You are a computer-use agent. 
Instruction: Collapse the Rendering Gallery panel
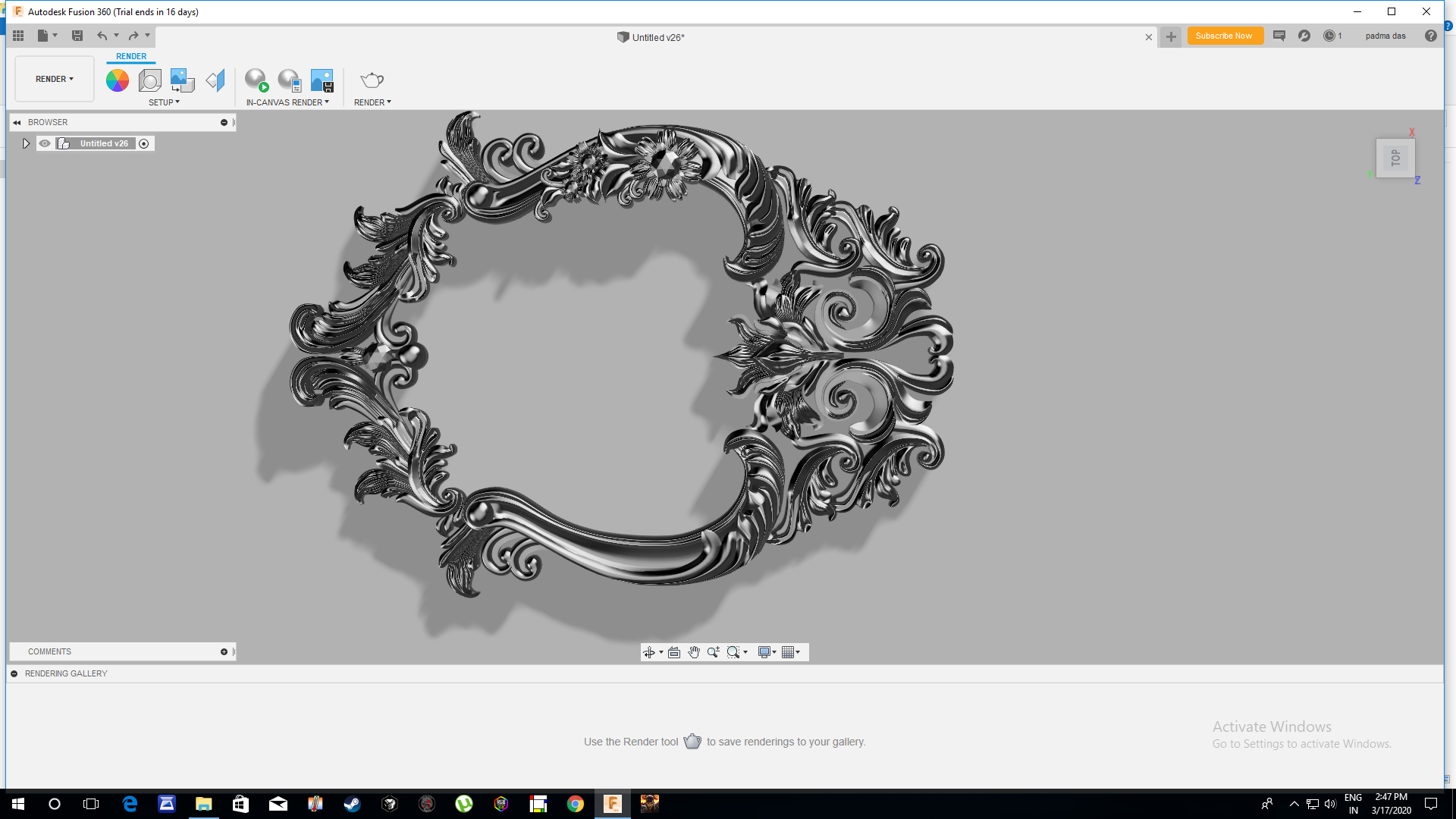(x=14, y=673)
